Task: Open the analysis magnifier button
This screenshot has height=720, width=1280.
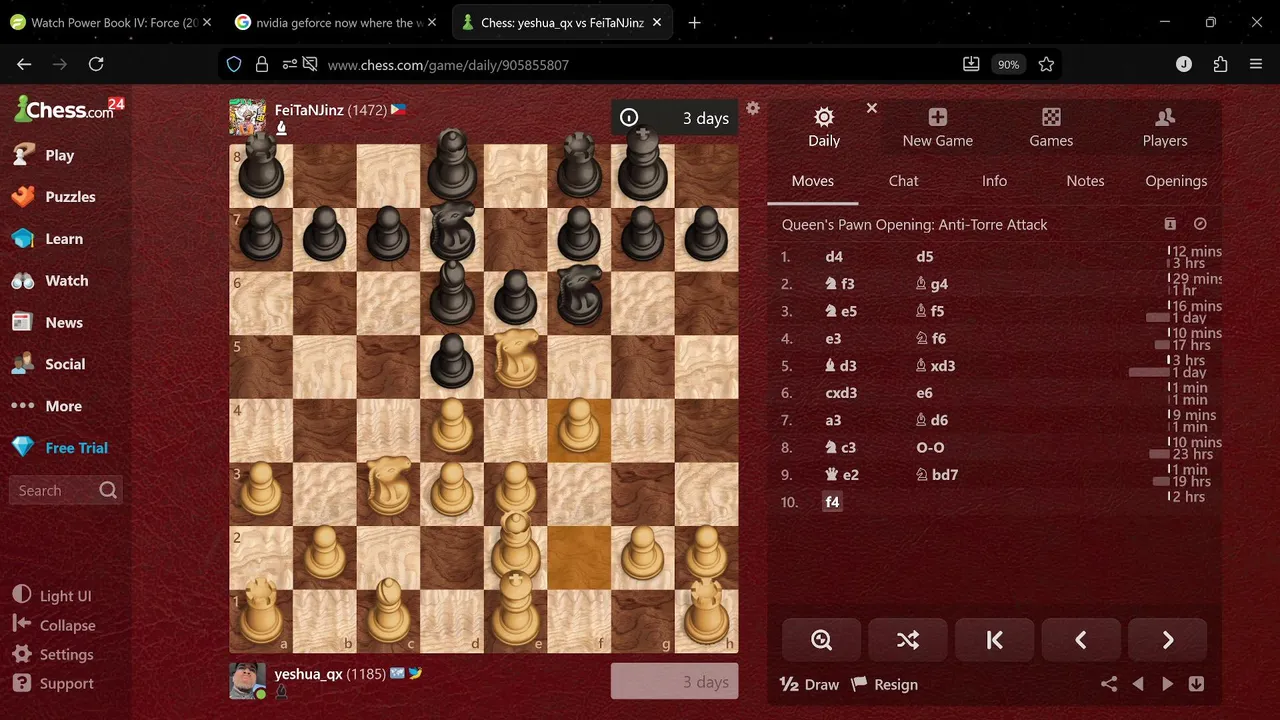Action: click(x=822, y=640)
